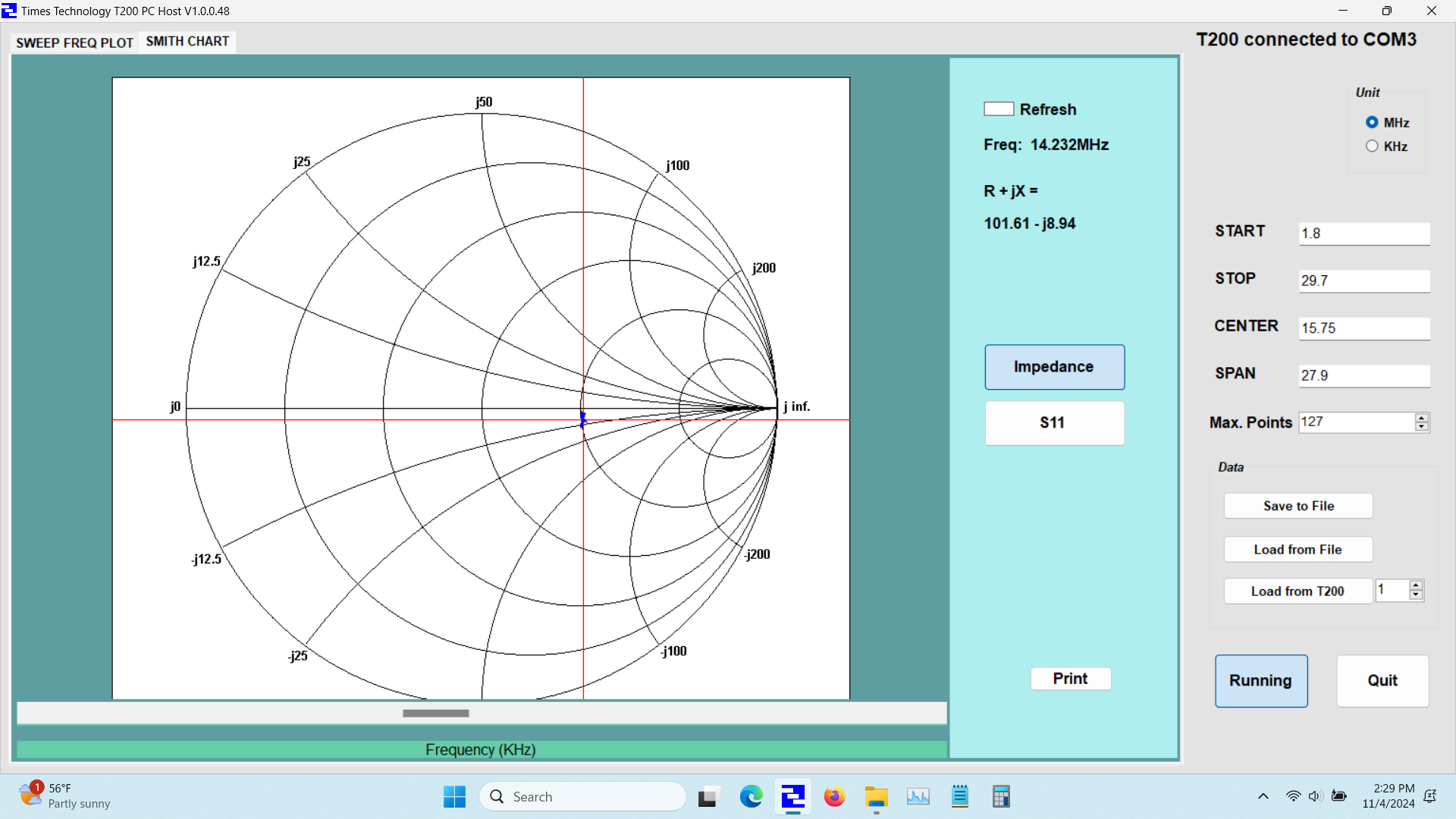Click the T200 PC Host taskbar icon
The image size is (1456, 819).
[x=792, y=797]
